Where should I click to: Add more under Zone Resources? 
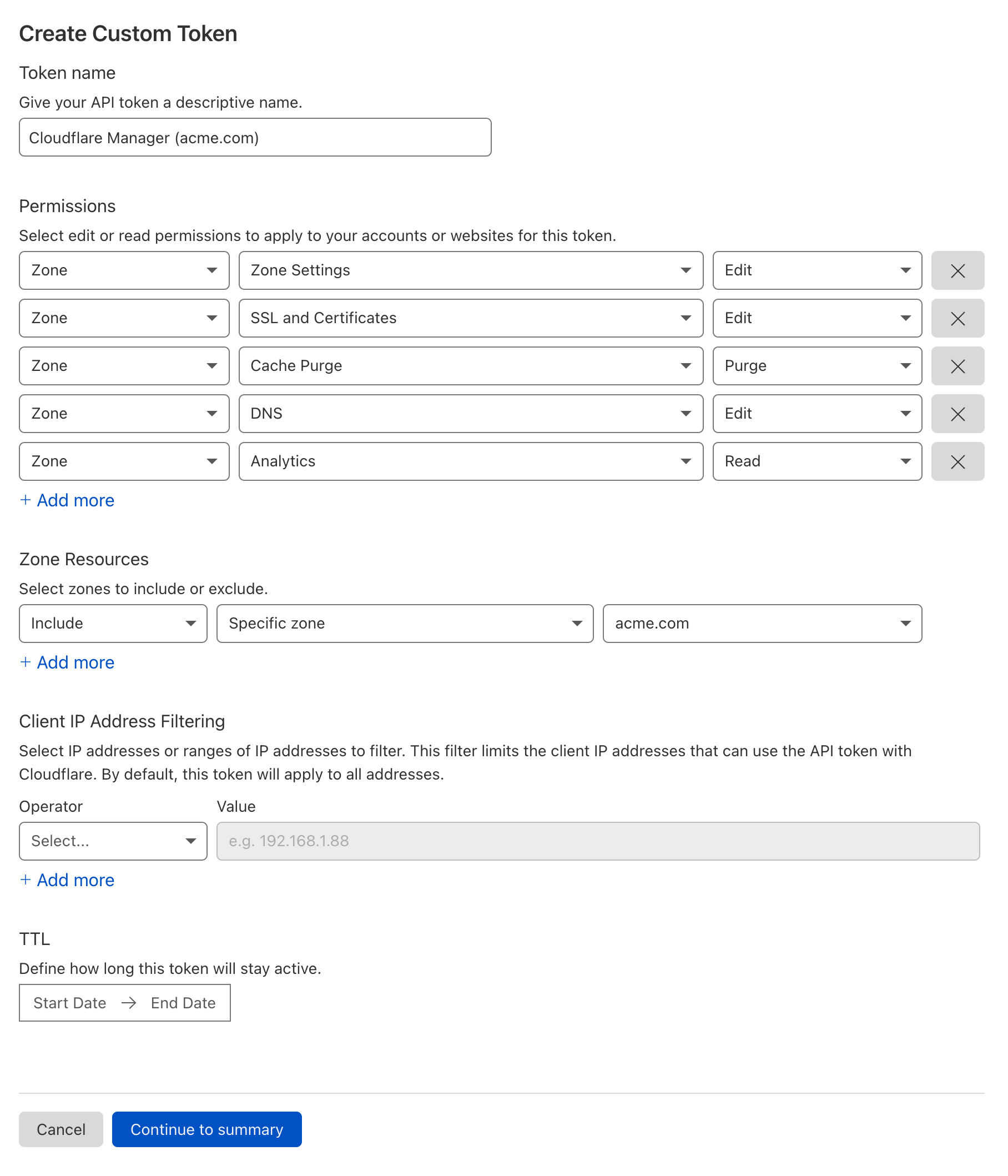coord(67,662)
